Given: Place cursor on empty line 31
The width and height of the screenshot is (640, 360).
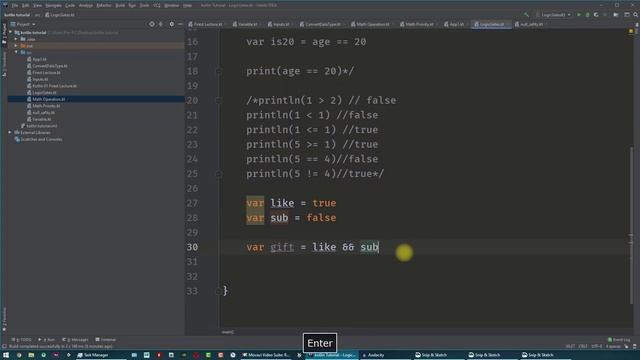Looking at the screenshot, I should click(x=424, y=262).
